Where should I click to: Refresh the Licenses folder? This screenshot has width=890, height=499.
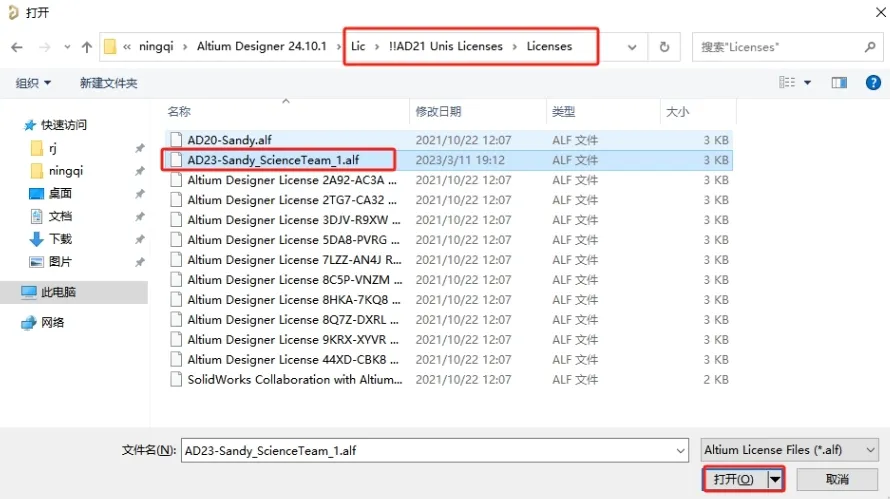click(x=664, y=47)
